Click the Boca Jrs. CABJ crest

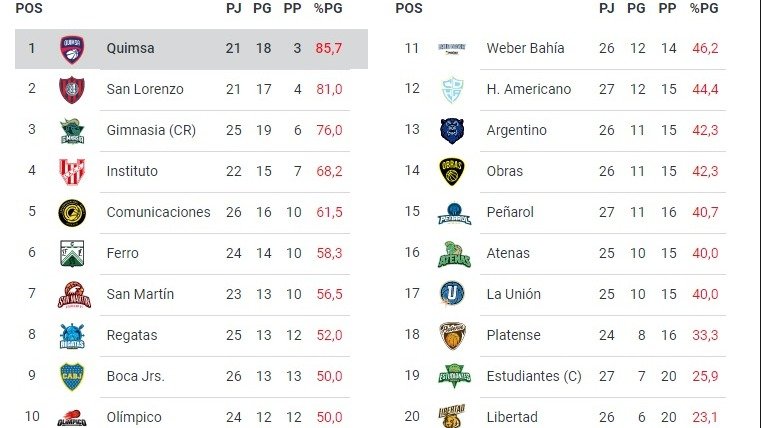tap(72, 377)
